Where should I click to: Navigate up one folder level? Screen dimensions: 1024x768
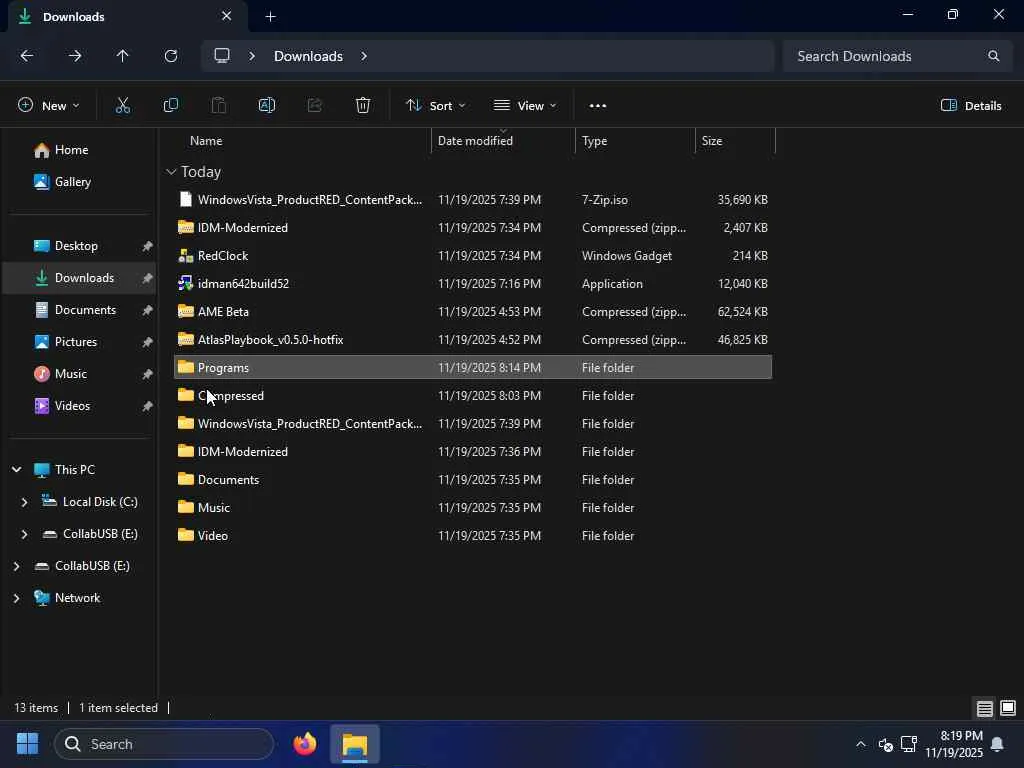pyautogui.click(x=123, y=56)
